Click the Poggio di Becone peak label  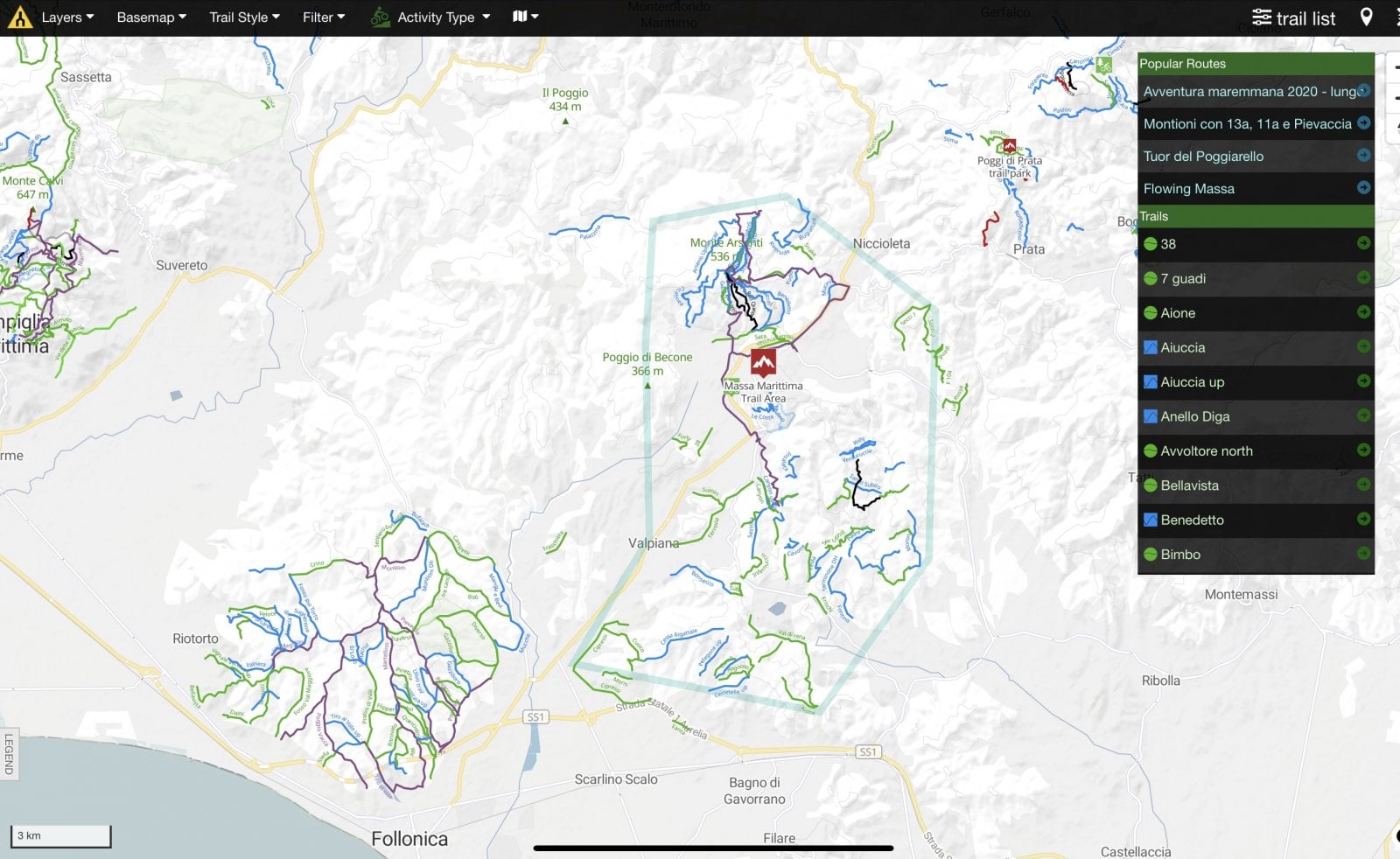tap(647, 364)
